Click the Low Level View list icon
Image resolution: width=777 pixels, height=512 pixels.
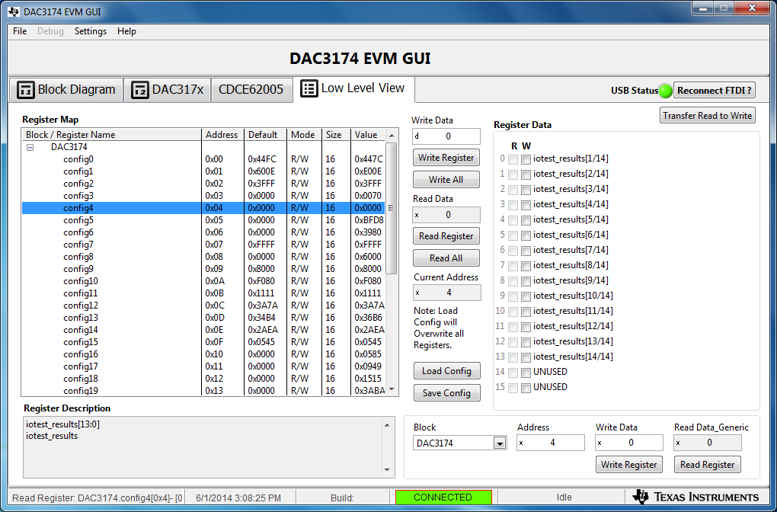(309, 89)
